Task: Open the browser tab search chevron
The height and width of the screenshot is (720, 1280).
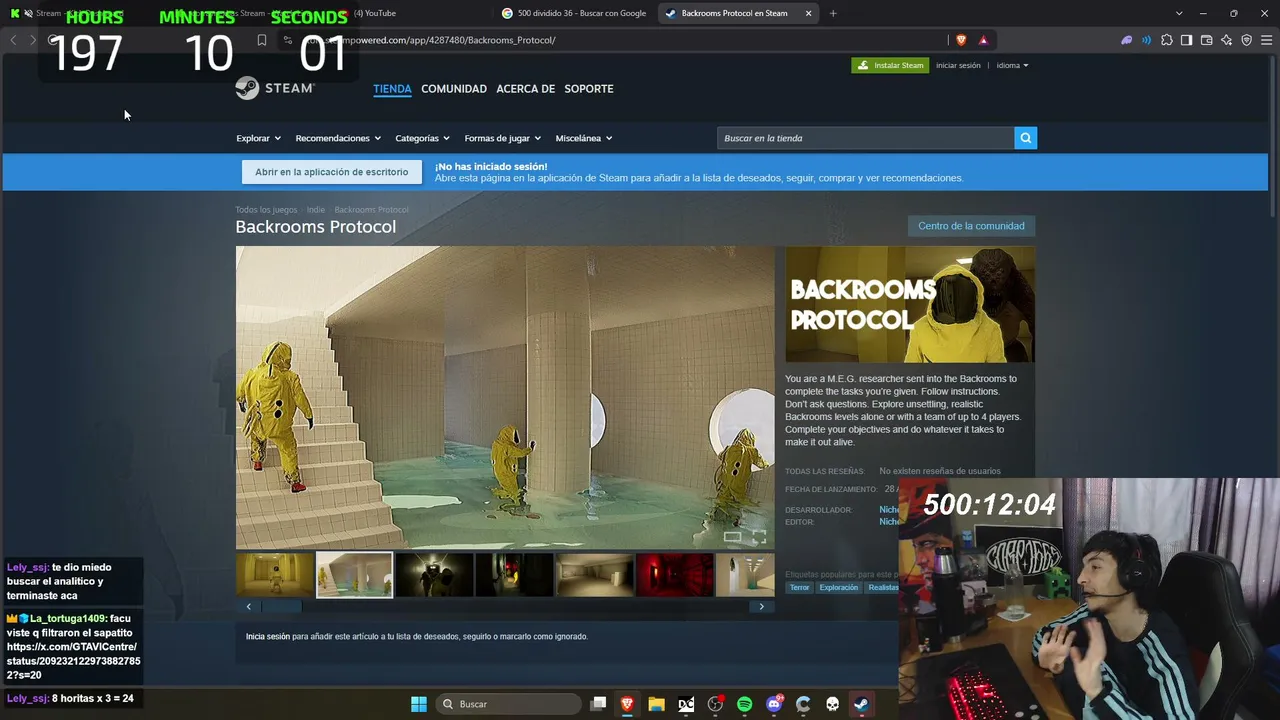Action: coord(1179,13)
